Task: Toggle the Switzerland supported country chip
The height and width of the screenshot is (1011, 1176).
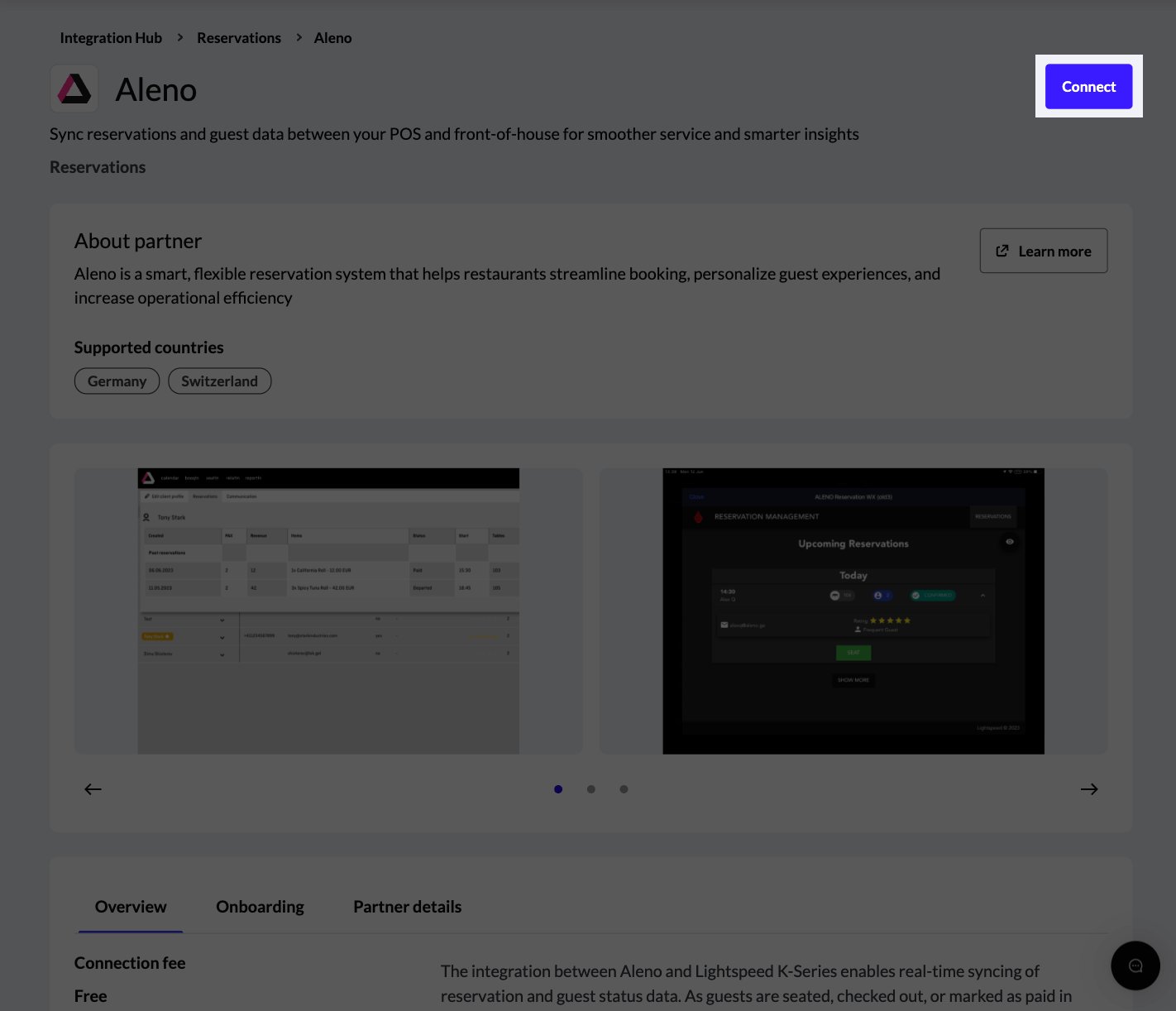Action: [219, 381]
